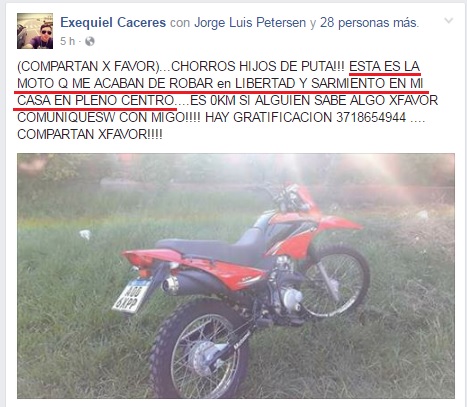Open the Exequiel Caceres profile name link
This screenshot has width=467, height=407.
[x=113, y=23]
